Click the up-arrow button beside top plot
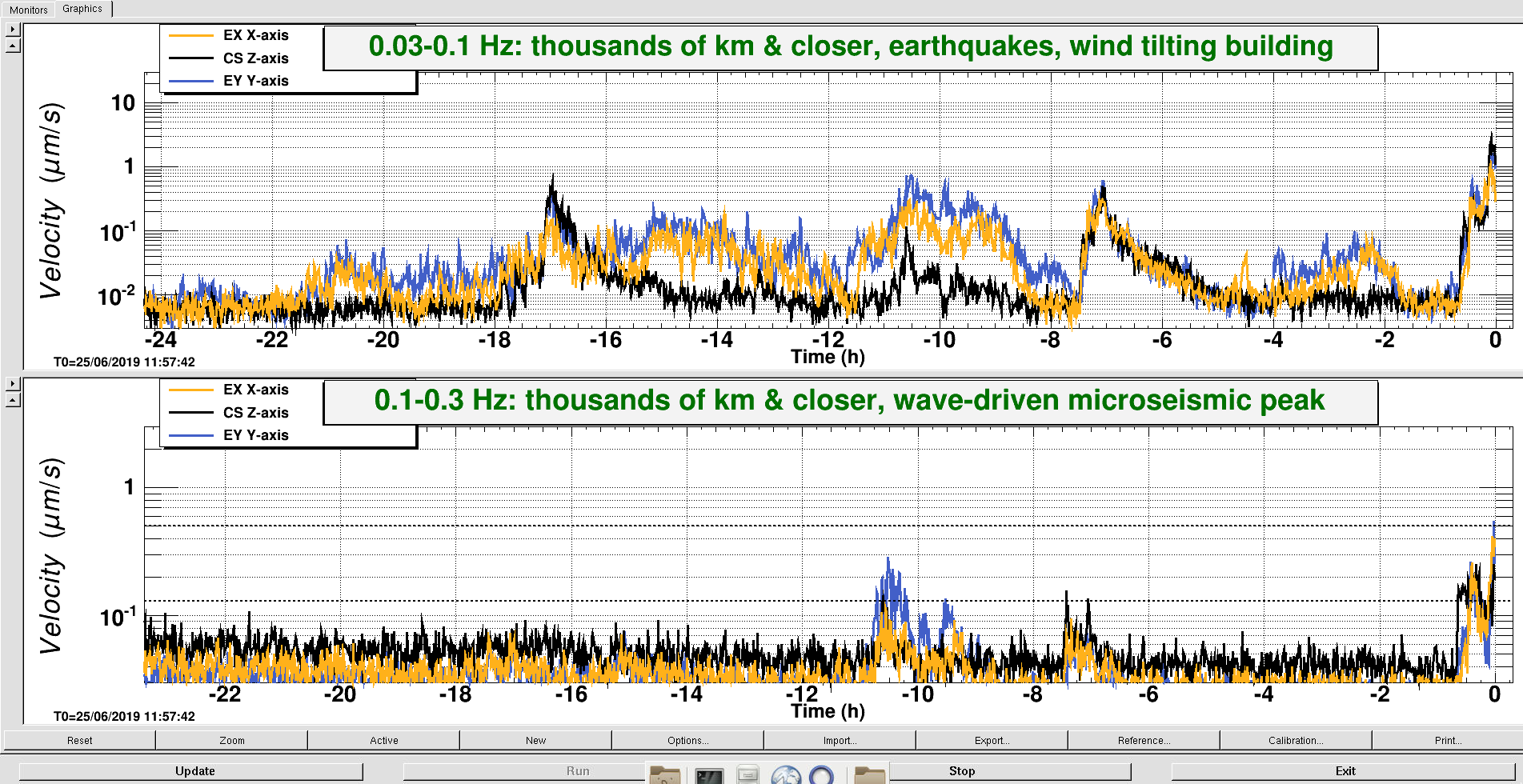Screen dimensions: 1523x784 pyautogui.click(x=13, y=46)
